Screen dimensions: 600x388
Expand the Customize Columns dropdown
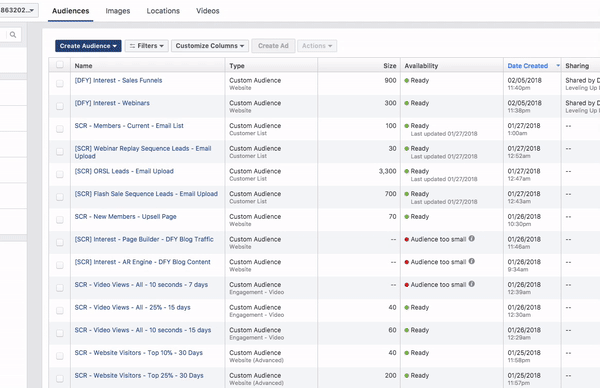pyautogui.click(x=210, y=46)
